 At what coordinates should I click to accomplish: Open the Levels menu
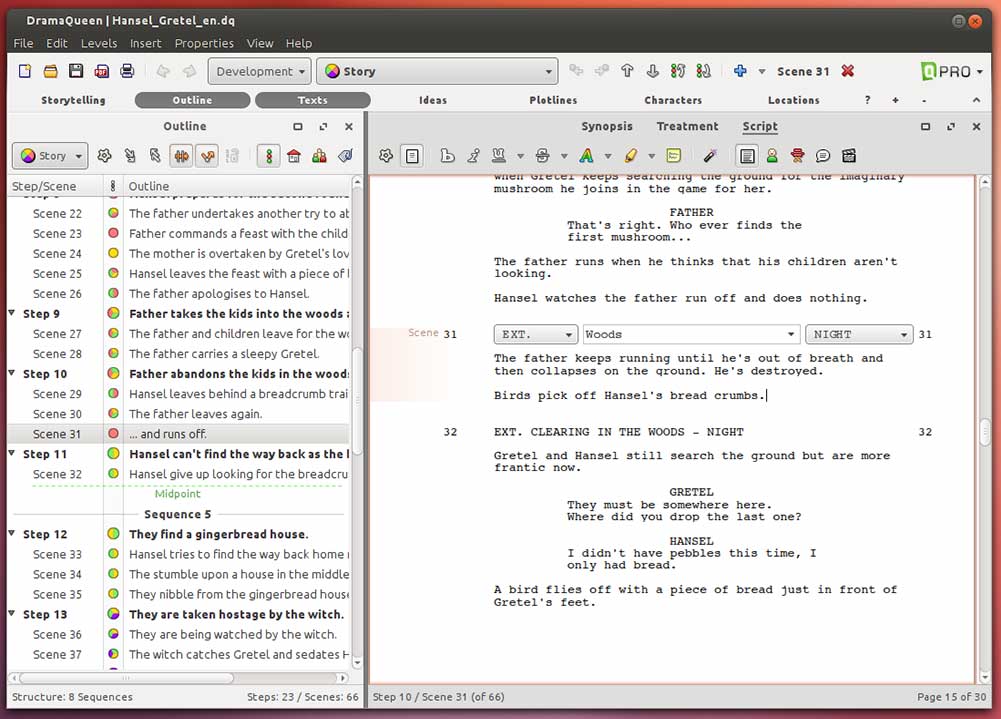point(99,43)
